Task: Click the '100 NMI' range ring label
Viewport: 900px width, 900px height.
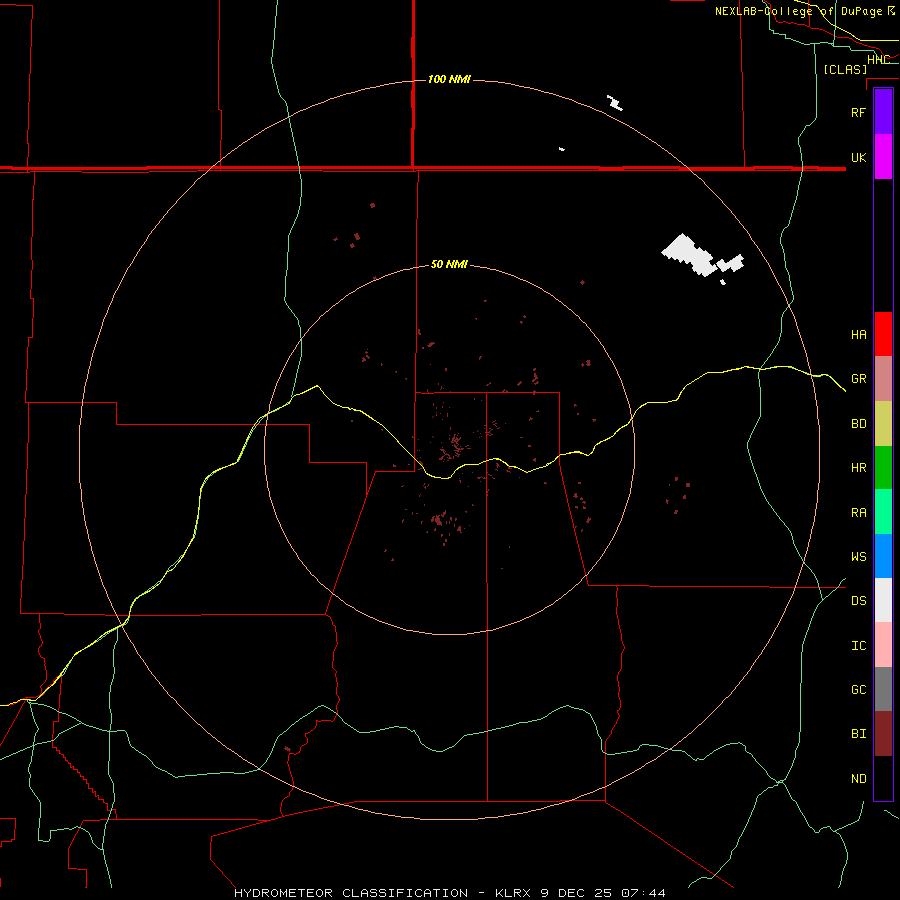Action: 449,79
